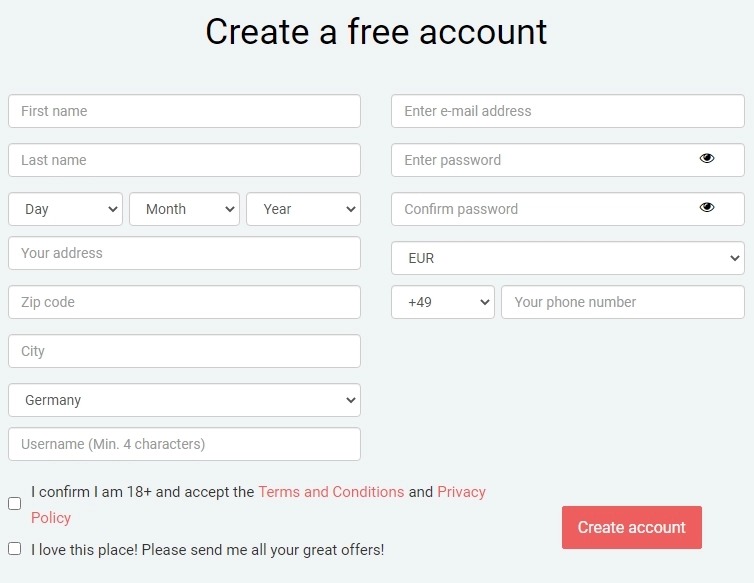Open the Year dropdown
Image resolution: width=754 pixels, height=583 pixels.
[x=303, y=209]
